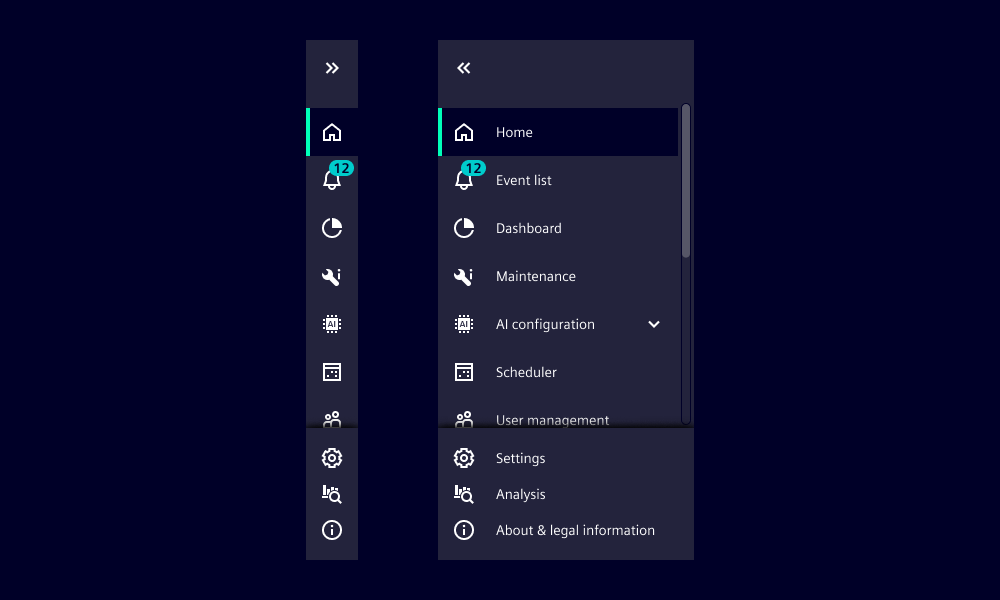Screen dimensions: 1000x600
Task: Click the Dashboard pie chart icon
Action: coord(332,227)
